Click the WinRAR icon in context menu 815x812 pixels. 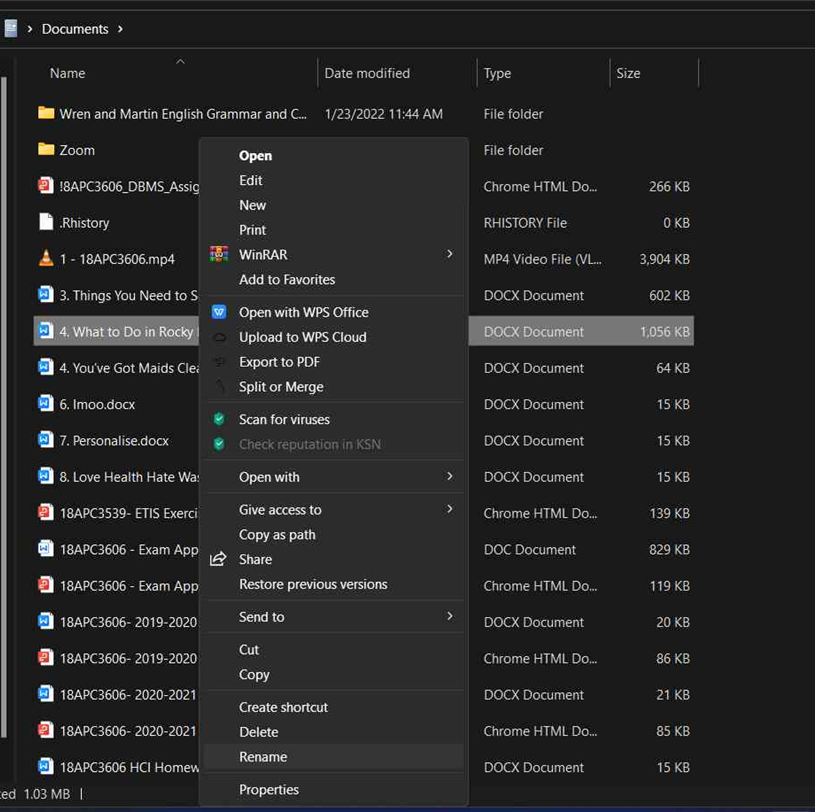pos(218,255)
